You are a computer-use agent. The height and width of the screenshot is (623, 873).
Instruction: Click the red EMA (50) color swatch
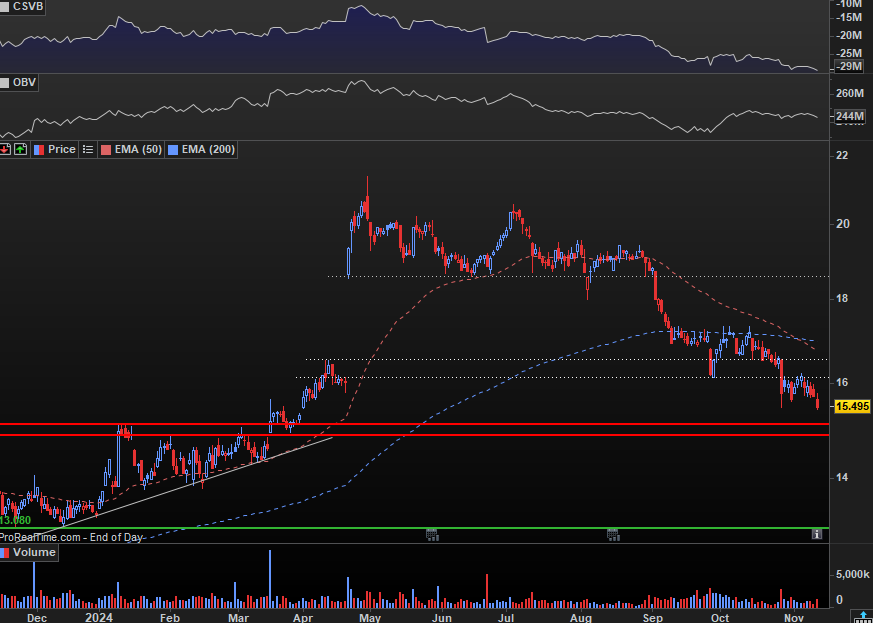[105, 149]
